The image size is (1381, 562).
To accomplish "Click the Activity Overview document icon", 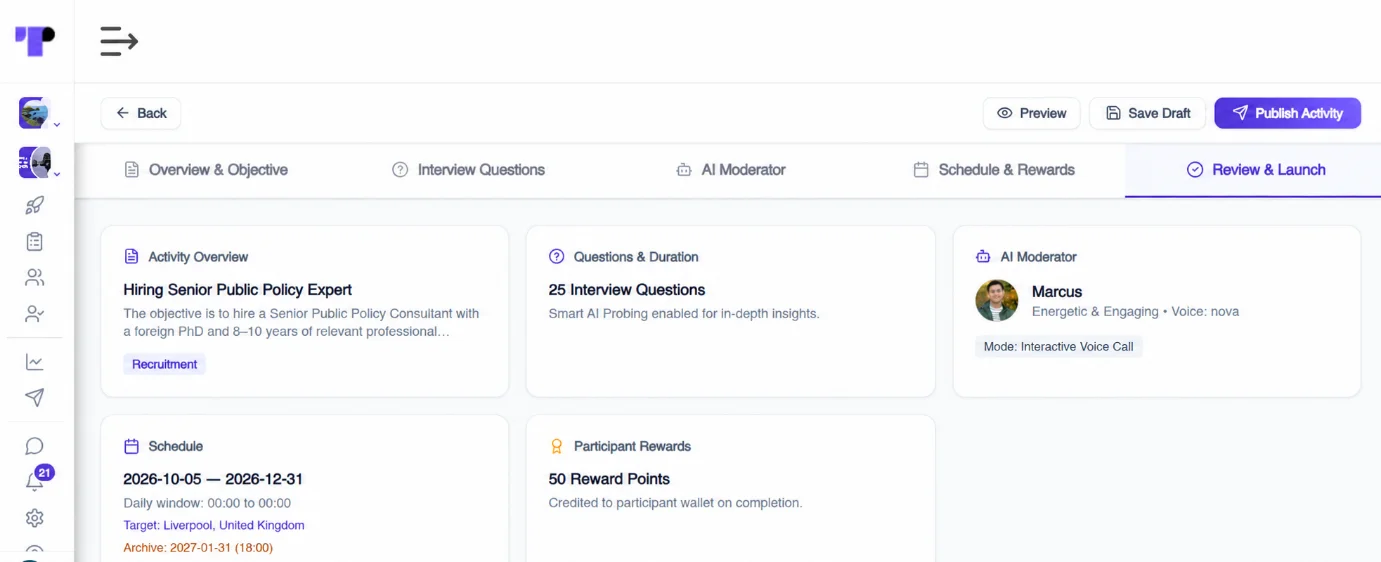I will click(131, 257).
